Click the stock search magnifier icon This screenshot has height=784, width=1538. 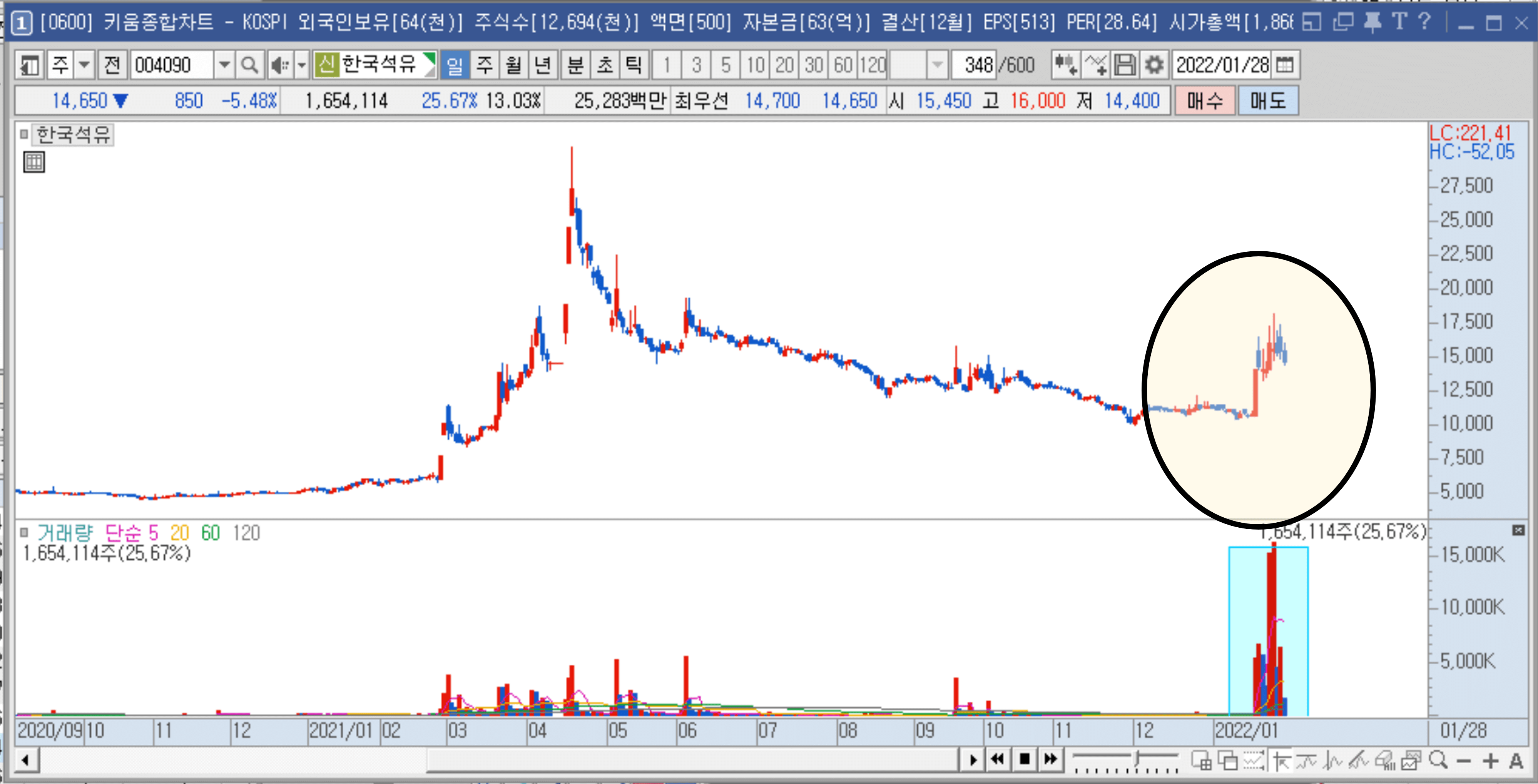(249, 65)
